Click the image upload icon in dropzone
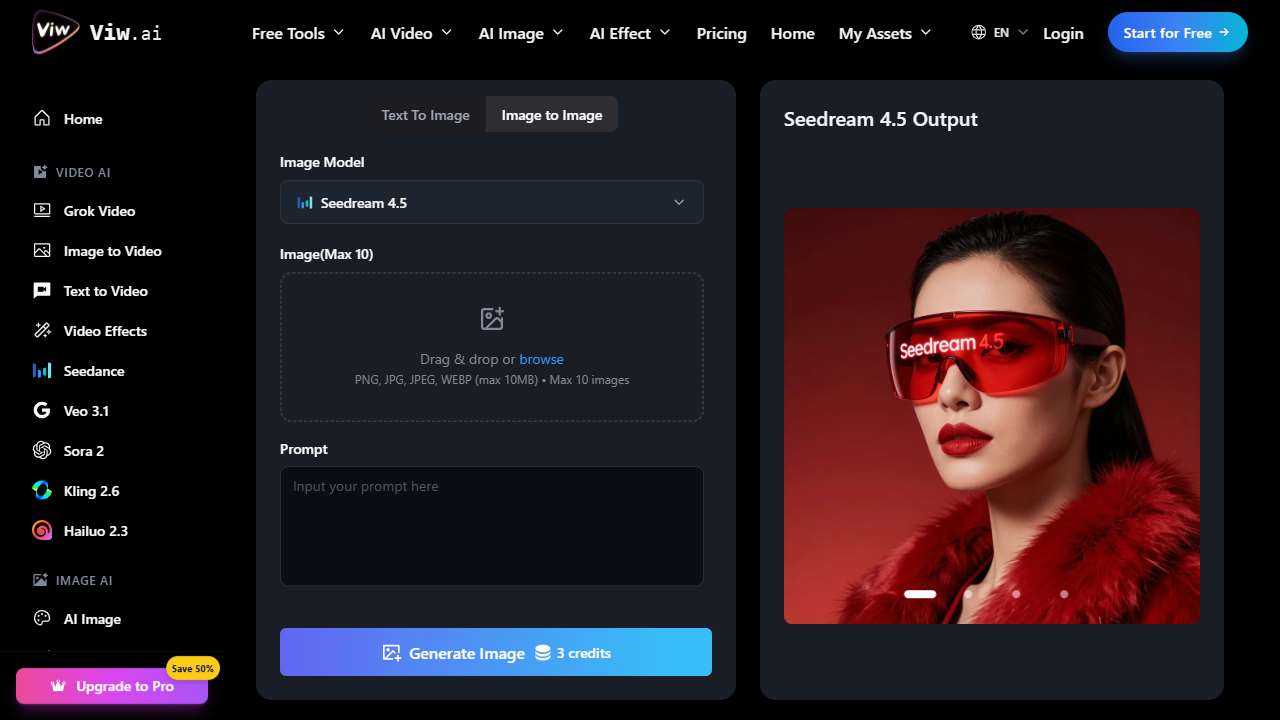The image size is (1280, 720). click(492, 319)
